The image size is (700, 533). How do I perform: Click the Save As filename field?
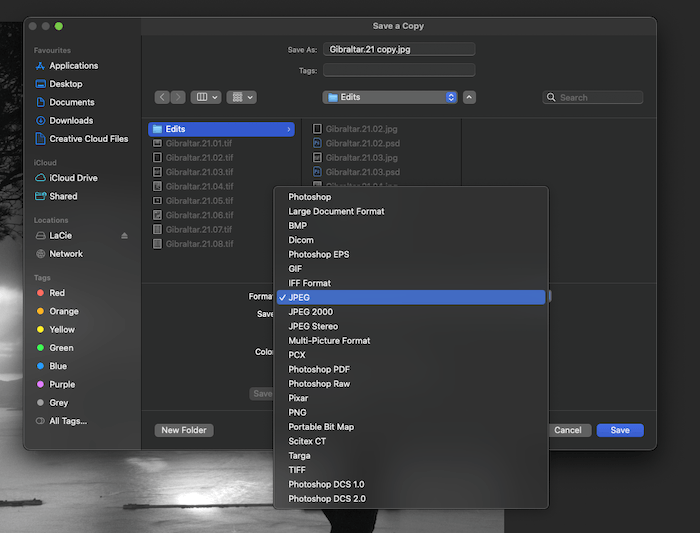398,49
